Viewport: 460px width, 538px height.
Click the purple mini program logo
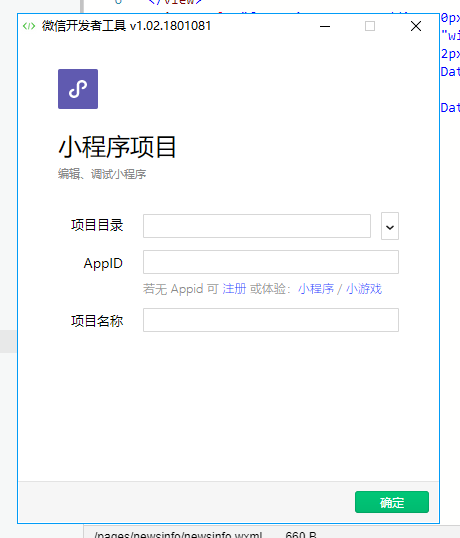(x=78, y=89)
